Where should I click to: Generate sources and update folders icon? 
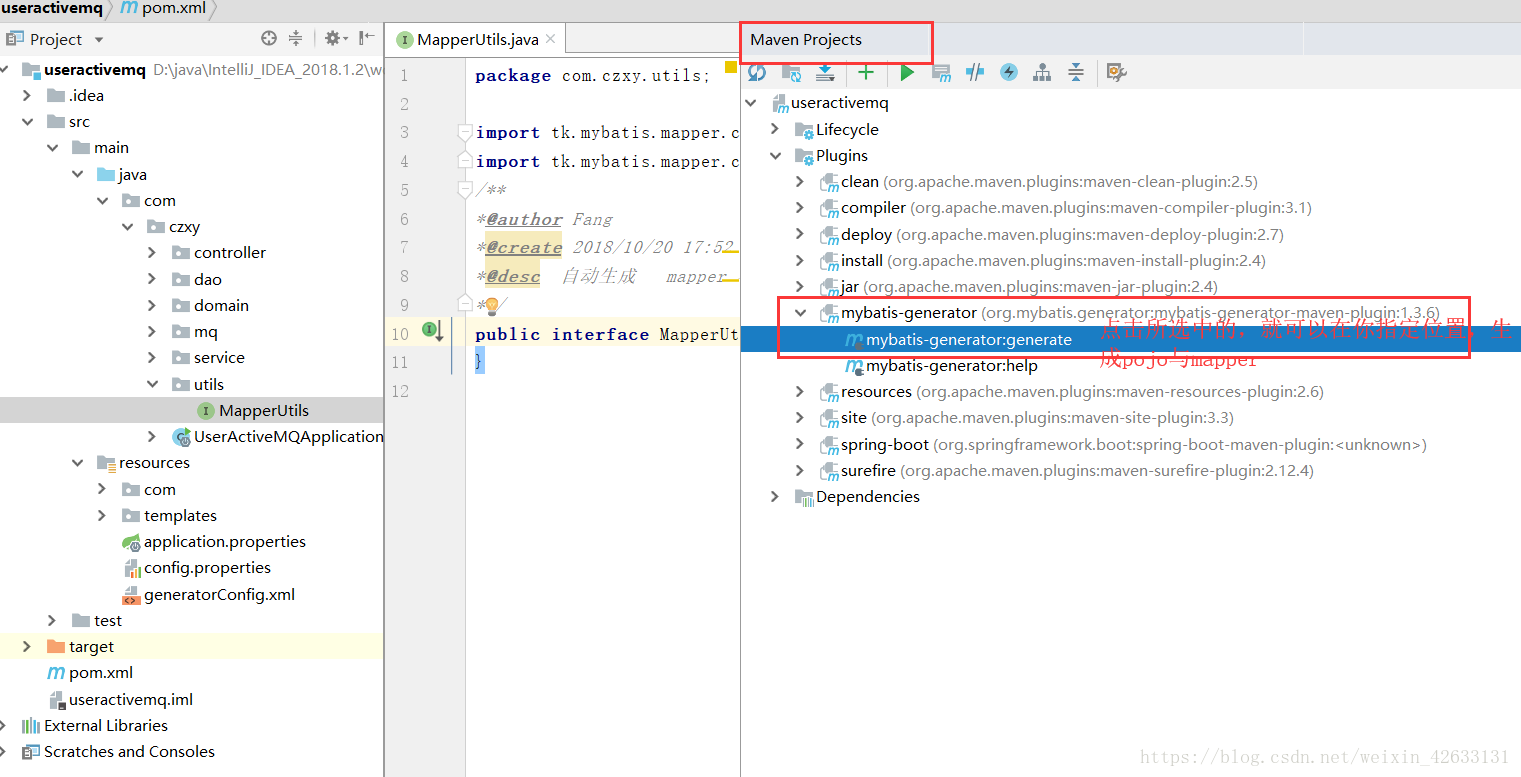pyautogui.click(x=791, y=72)
